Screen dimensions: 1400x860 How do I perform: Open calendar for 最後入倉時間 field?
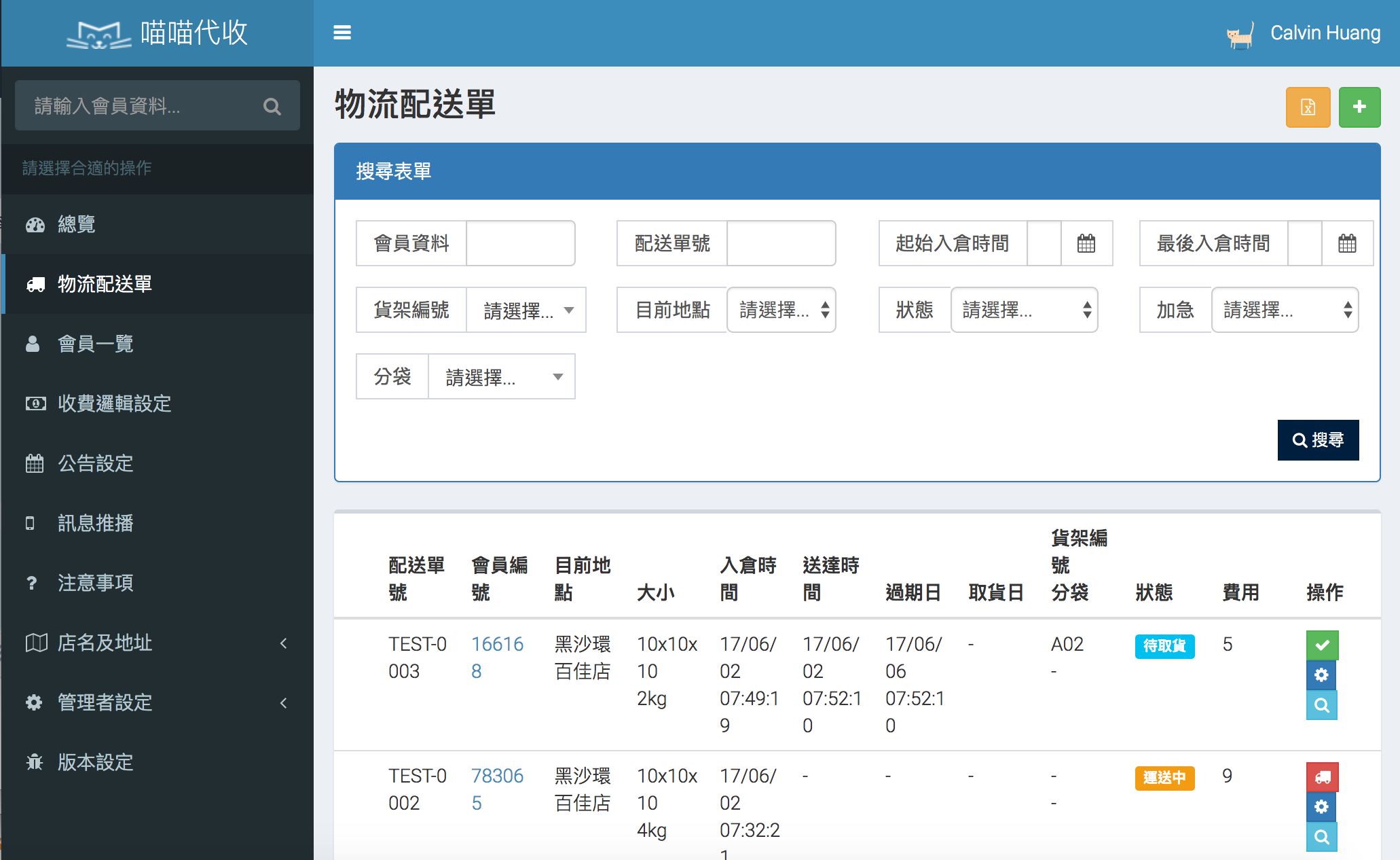pyautogui.click(x=1347, y=243)
